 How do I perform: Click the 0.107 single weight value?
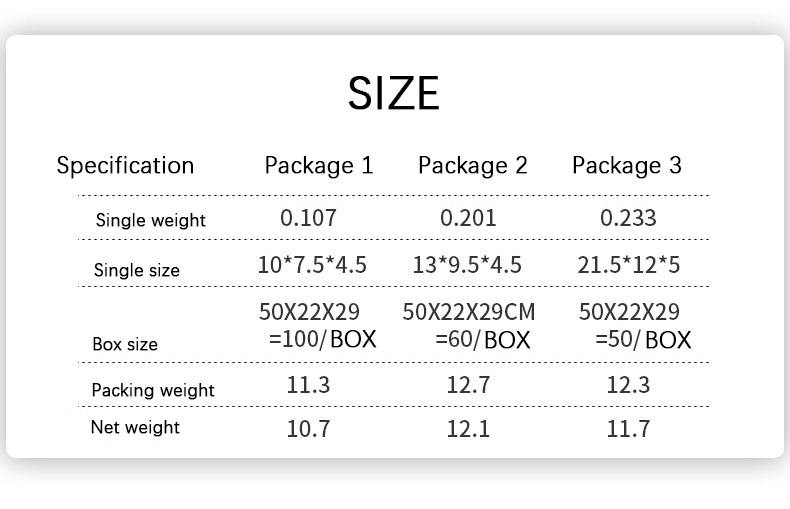(x=308, y=217)
